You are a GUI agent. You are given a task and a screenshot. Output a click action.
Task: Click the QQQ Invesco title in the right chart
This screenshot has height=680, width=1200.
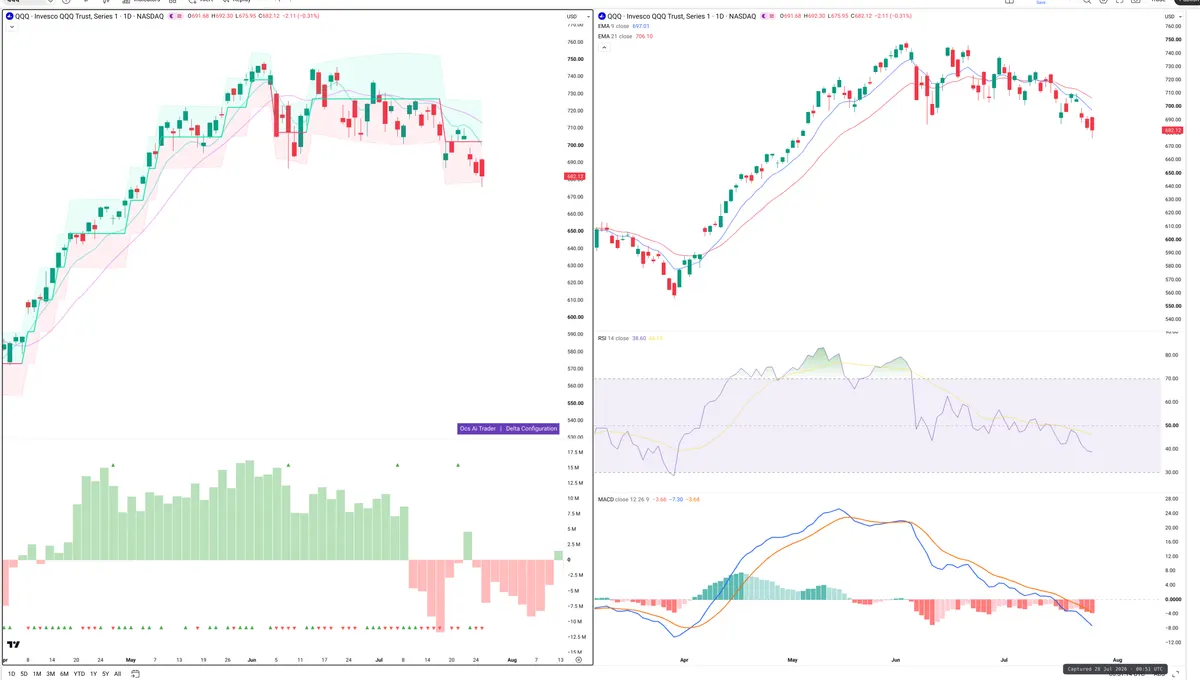[x=681, y=16]
